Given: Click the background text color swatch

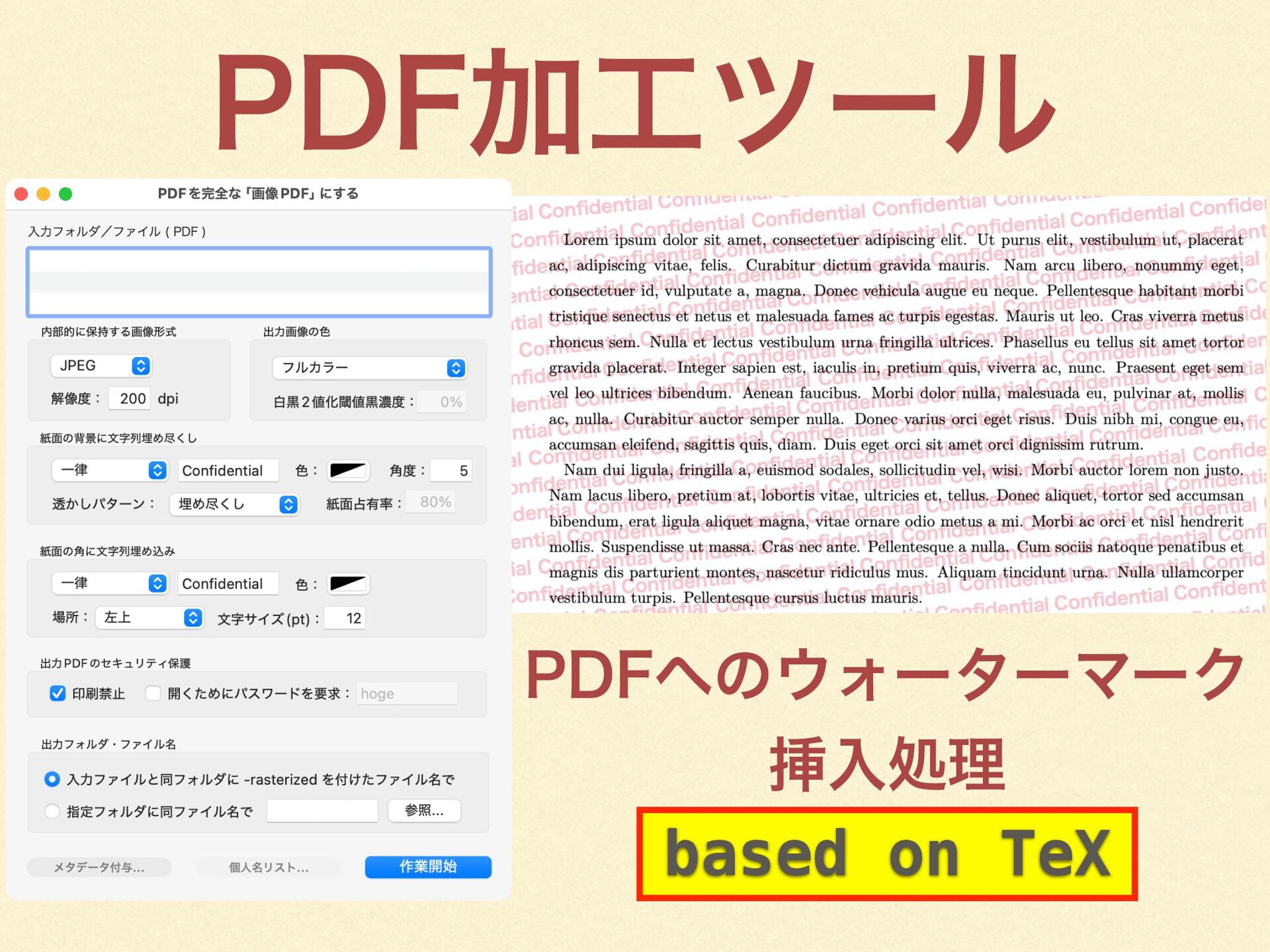Looking at the screenshot, I should pos(348,470).
